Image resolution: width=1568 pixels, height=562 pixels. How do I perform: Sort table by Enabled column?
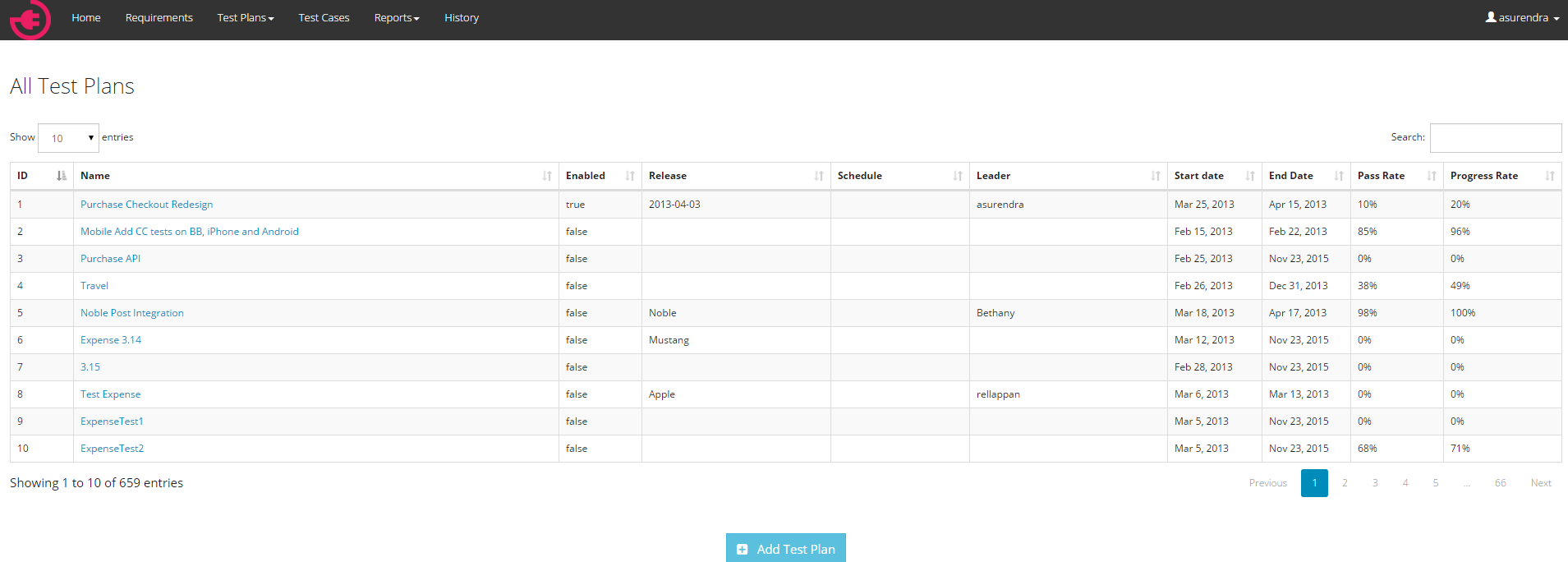[x=600, y=176]
